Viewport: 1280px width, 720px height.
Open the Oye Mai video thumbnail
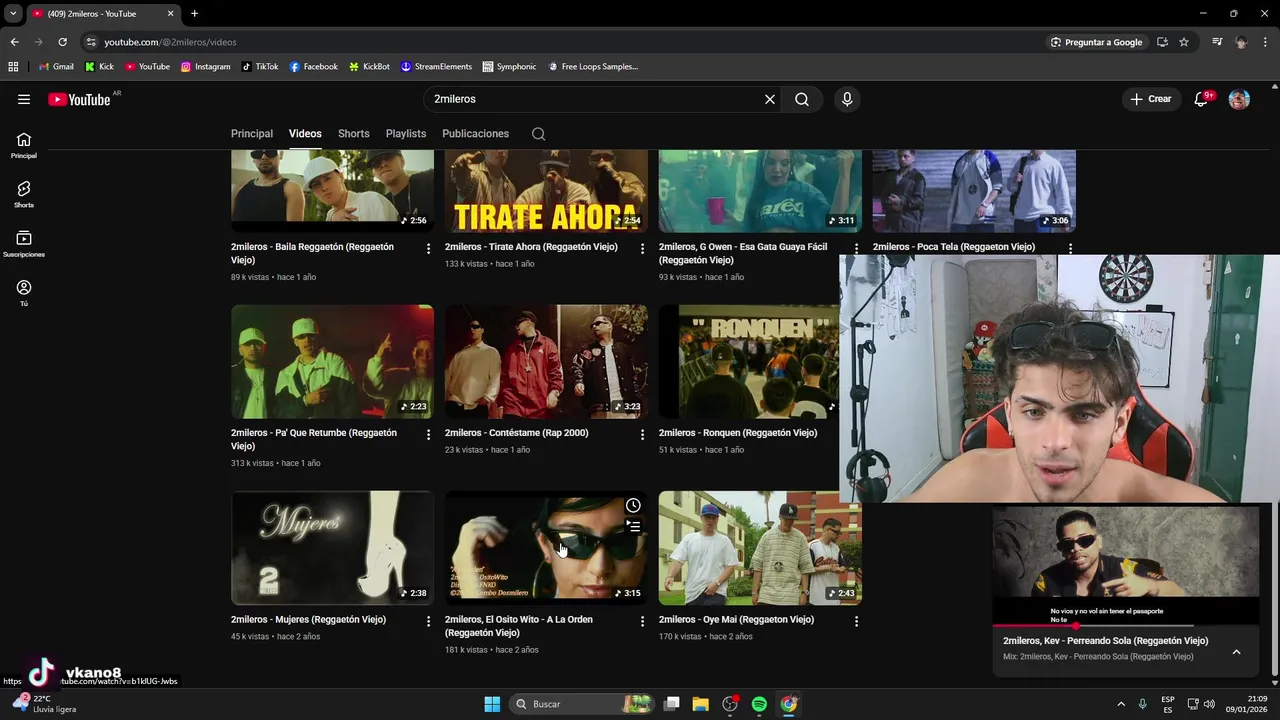[x=760, y=548]
